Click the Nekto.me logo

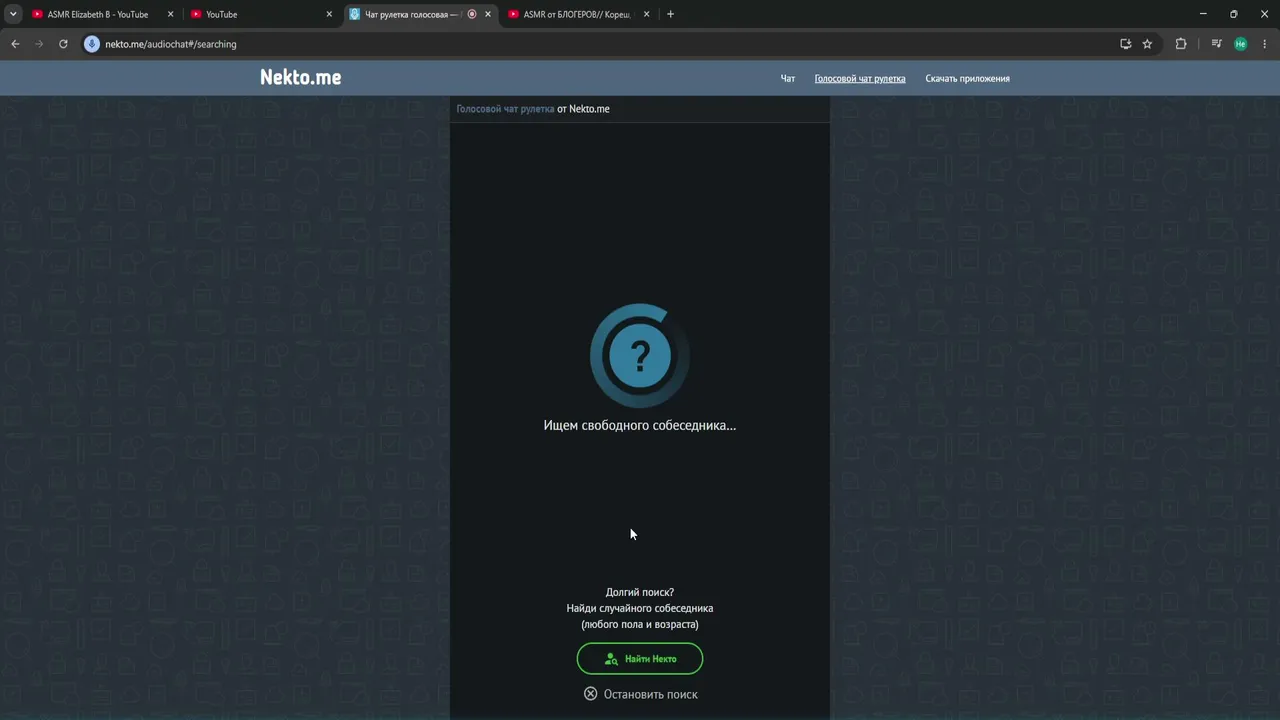click(x=300, y=77)
